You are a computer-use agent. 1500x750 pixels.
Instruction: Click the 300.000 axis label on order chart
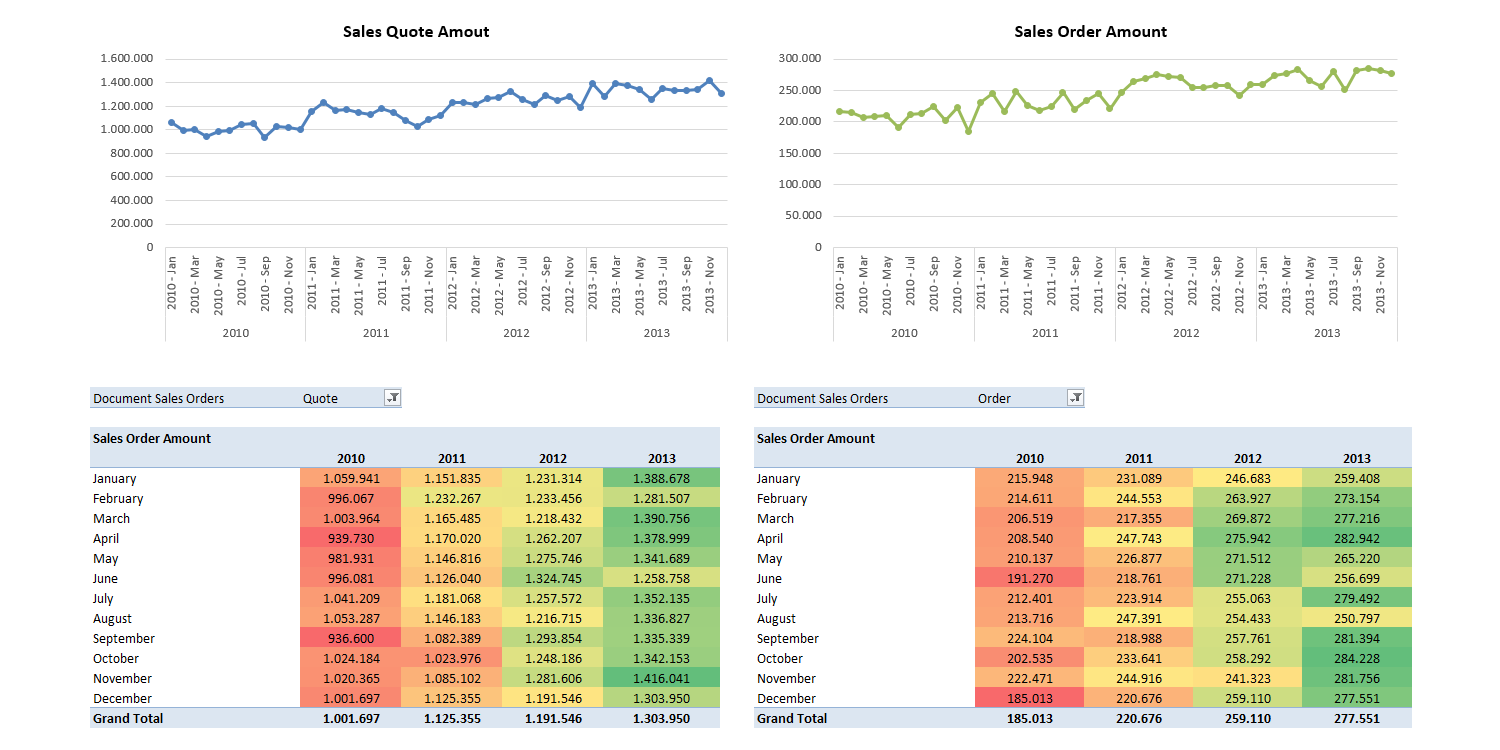[x=800, y=58]
